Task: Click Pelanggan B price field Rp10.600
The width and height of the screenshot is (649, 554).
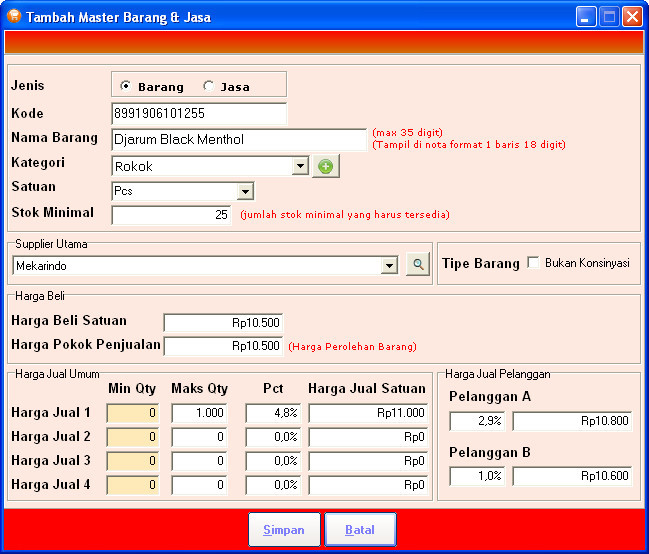Action: point(572,476)
